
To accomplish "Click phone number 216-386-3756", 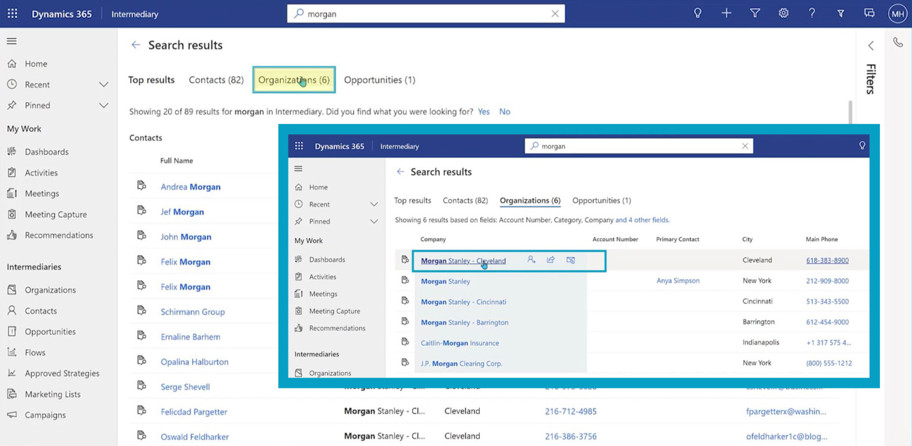I will point(571,437).
